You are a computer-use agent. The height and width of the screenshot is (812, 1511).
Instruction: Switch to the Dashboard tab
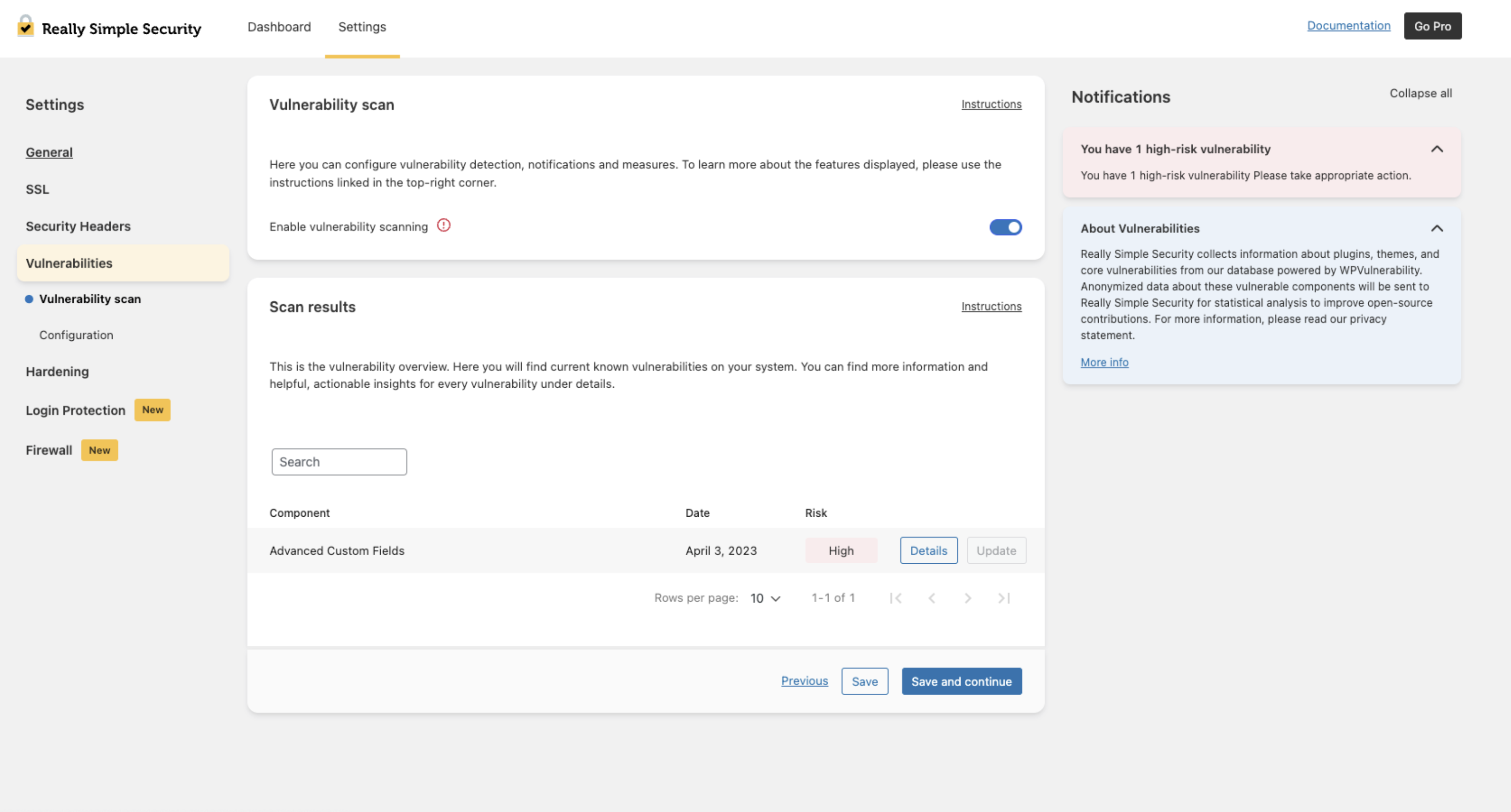tap(279, 27)
